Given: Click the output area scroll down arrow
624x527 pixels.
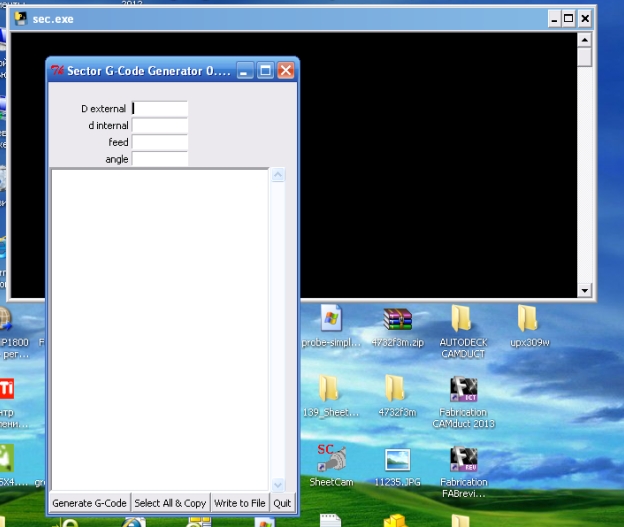Looking at the screenshot, I should click(x=278, y=484).
